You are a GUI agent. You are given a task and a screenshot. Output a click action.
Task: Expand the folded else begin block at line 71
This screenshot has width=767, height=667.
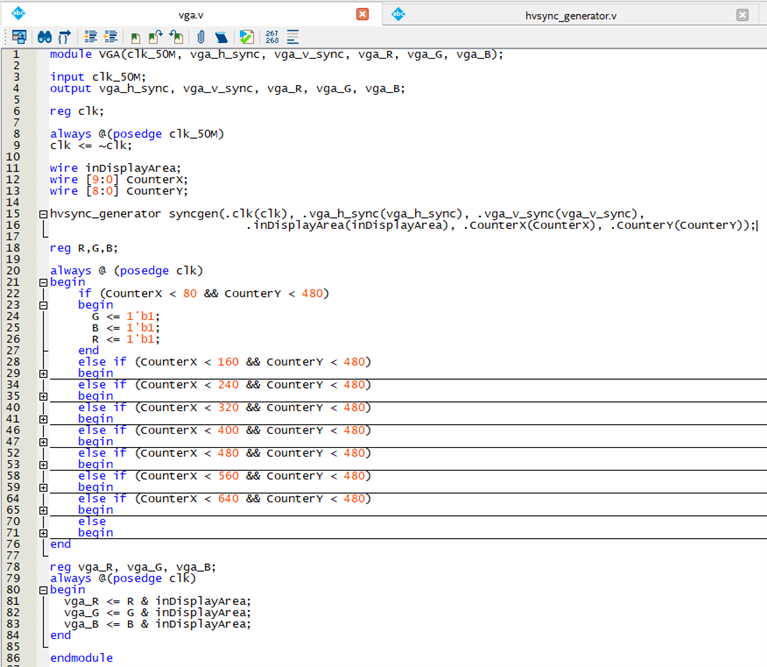click(42, 533)
